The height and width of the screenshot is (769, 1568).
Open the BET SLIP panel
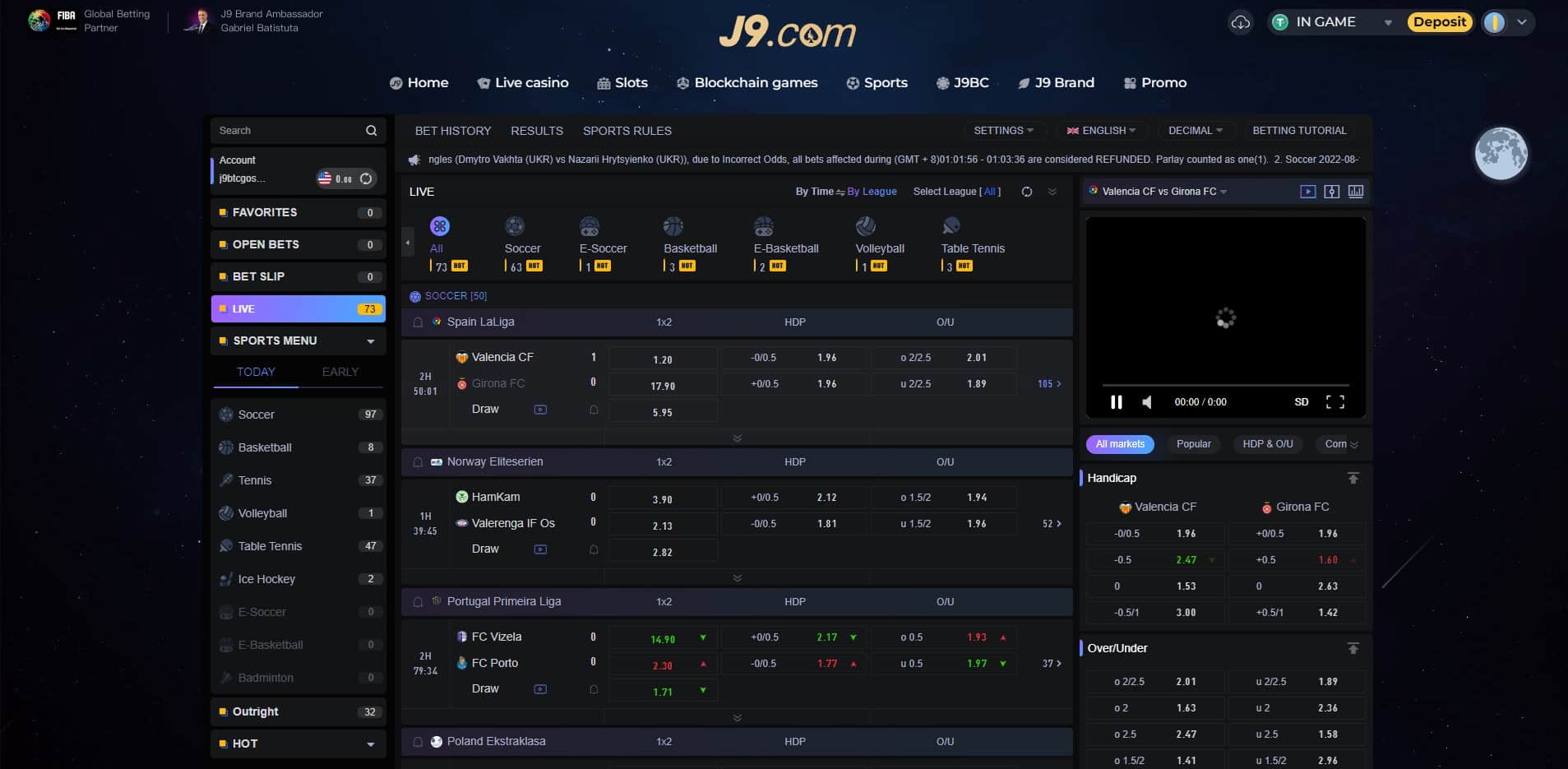click(x=298, y=276)
